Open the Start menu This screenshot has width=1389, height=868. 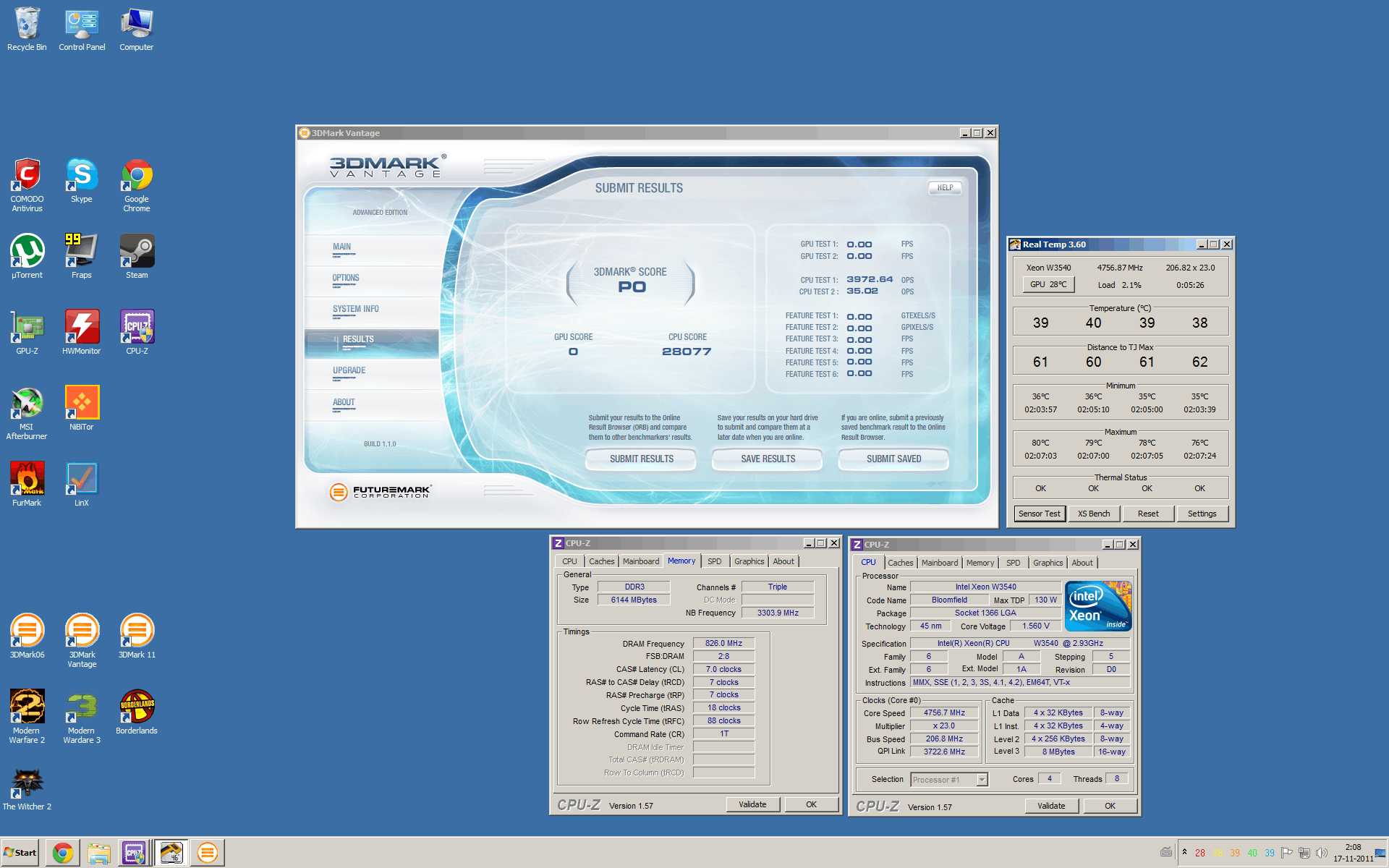20,853
